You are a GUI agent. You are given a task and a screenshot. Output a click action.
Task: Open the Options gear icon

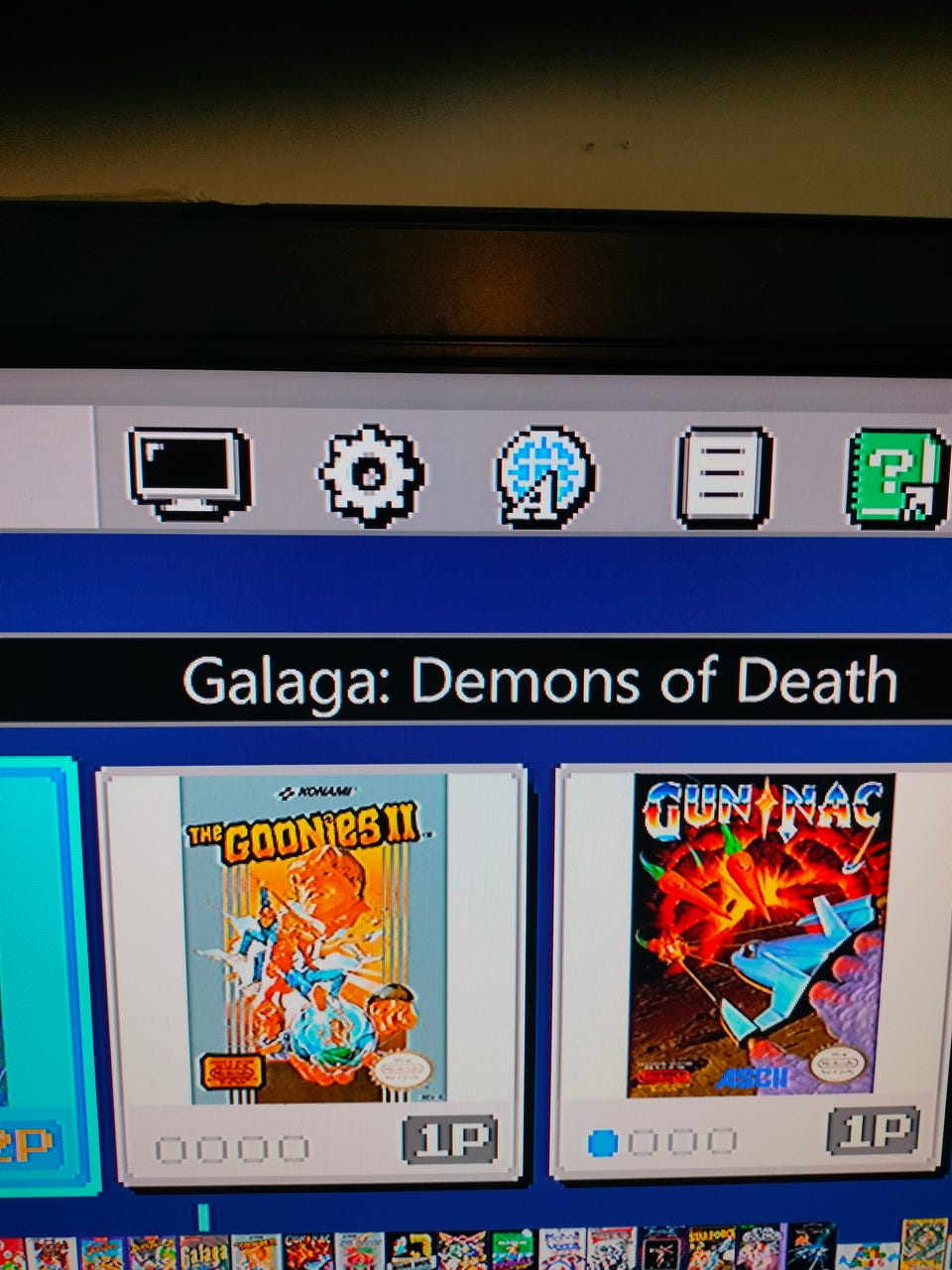coord(370,474)
